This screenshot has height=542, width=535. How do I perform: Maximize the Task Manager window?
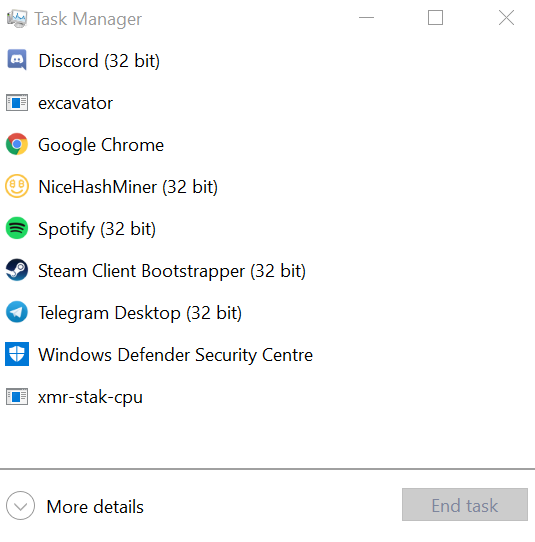tap(435, 18)
